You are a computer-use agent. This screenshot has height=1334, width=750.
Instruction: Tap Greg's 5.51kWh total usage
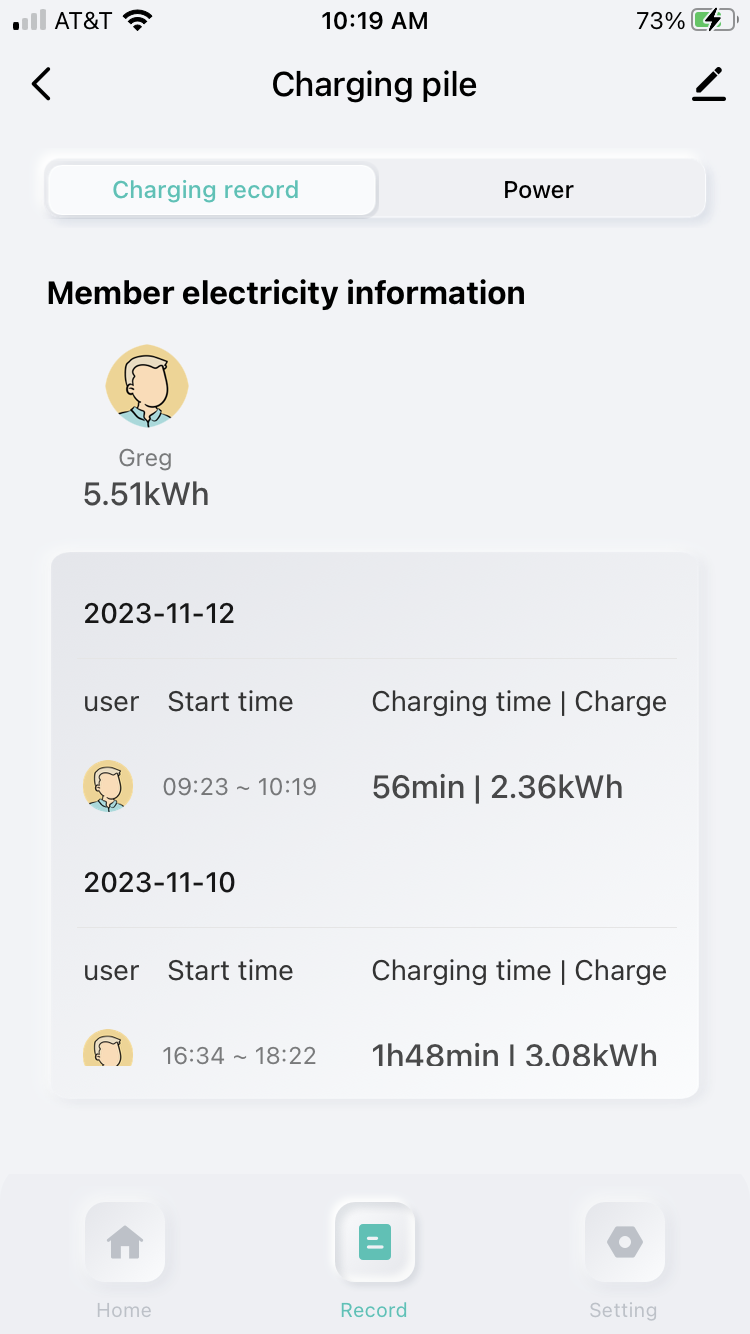coord(146,494)
